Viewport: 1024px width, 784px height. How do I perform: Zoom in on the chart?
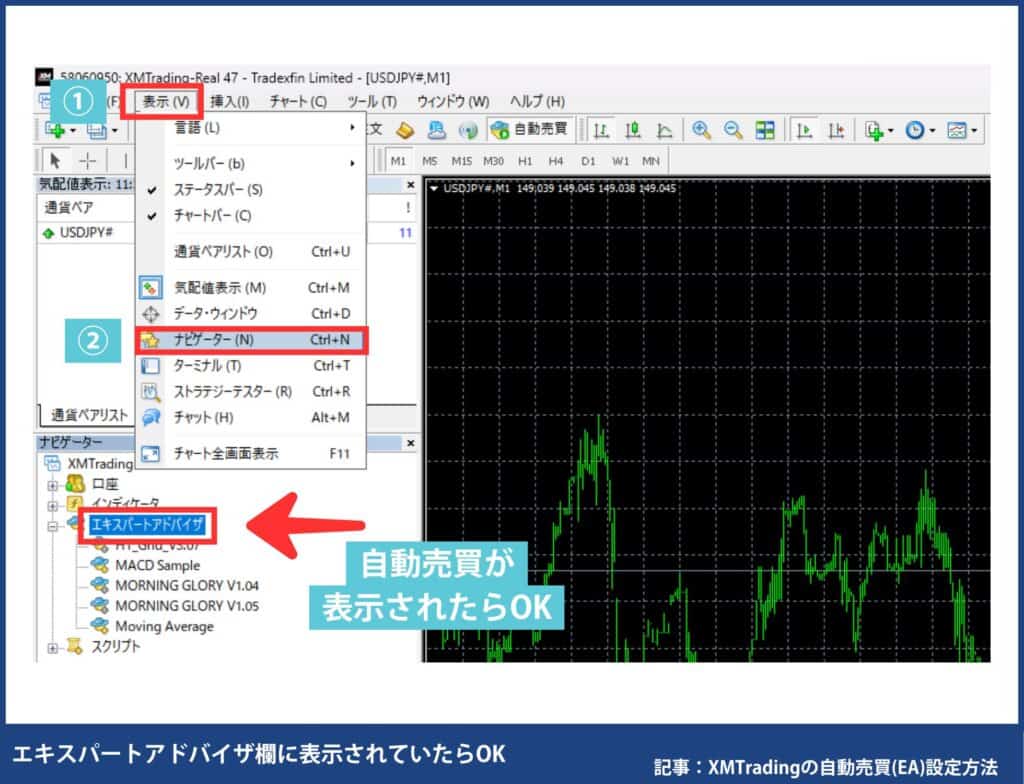click(701, 130)
